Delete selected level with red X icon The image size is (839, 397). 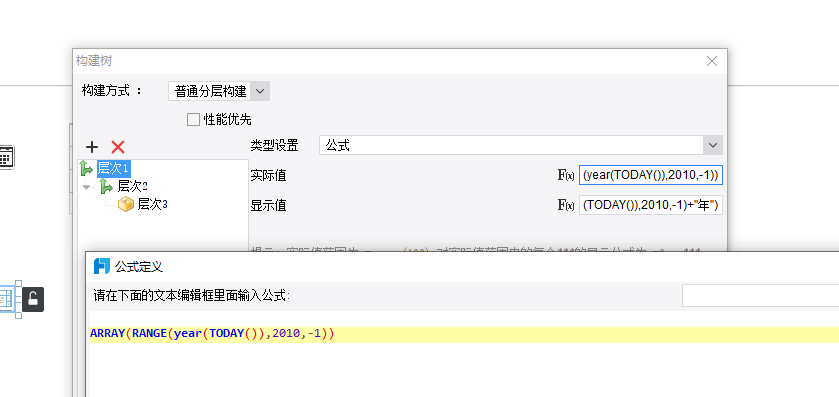pyautogui.click(x=118, y=147)
